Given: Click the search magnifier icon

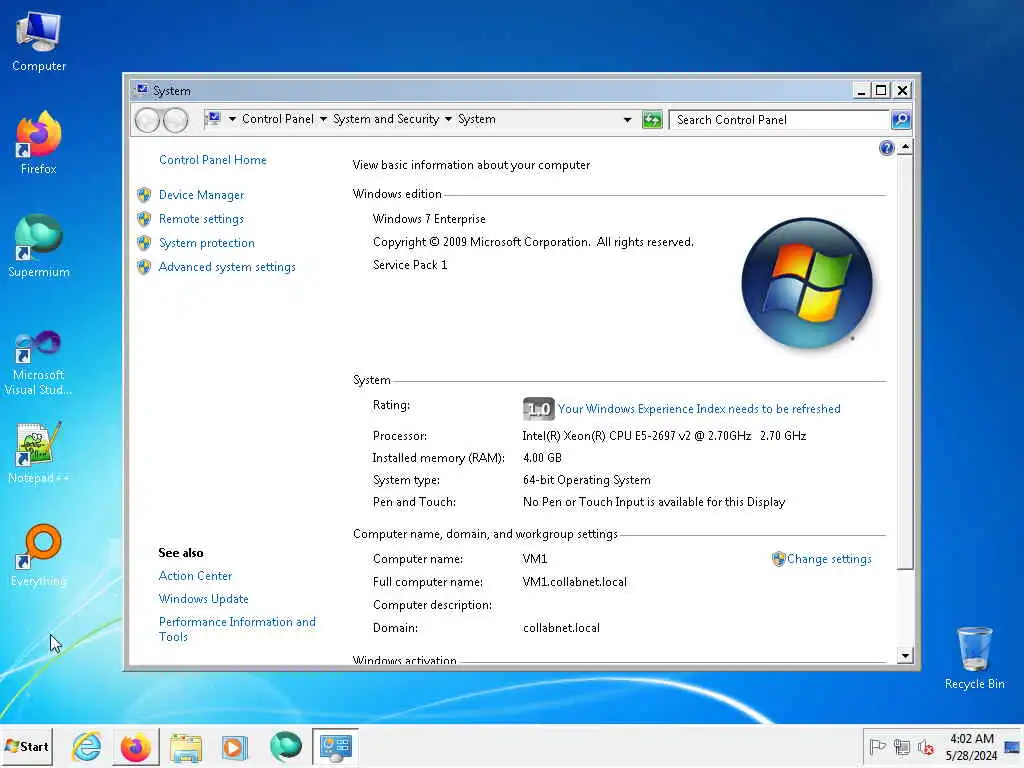Looking at the screenshot, I should [901, 120].
